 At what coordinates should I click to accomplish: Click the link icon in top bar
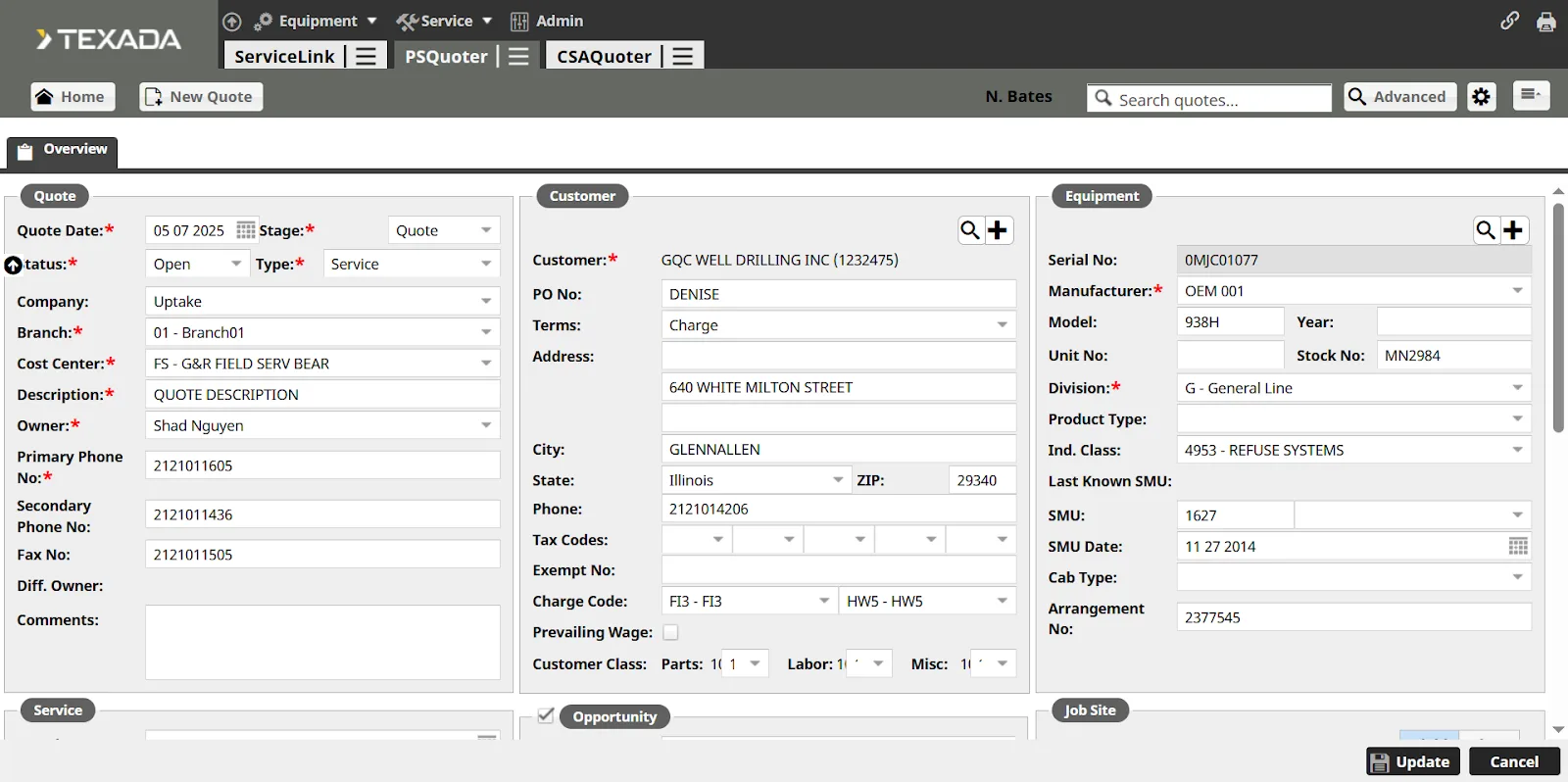(x=1509, y=21)
